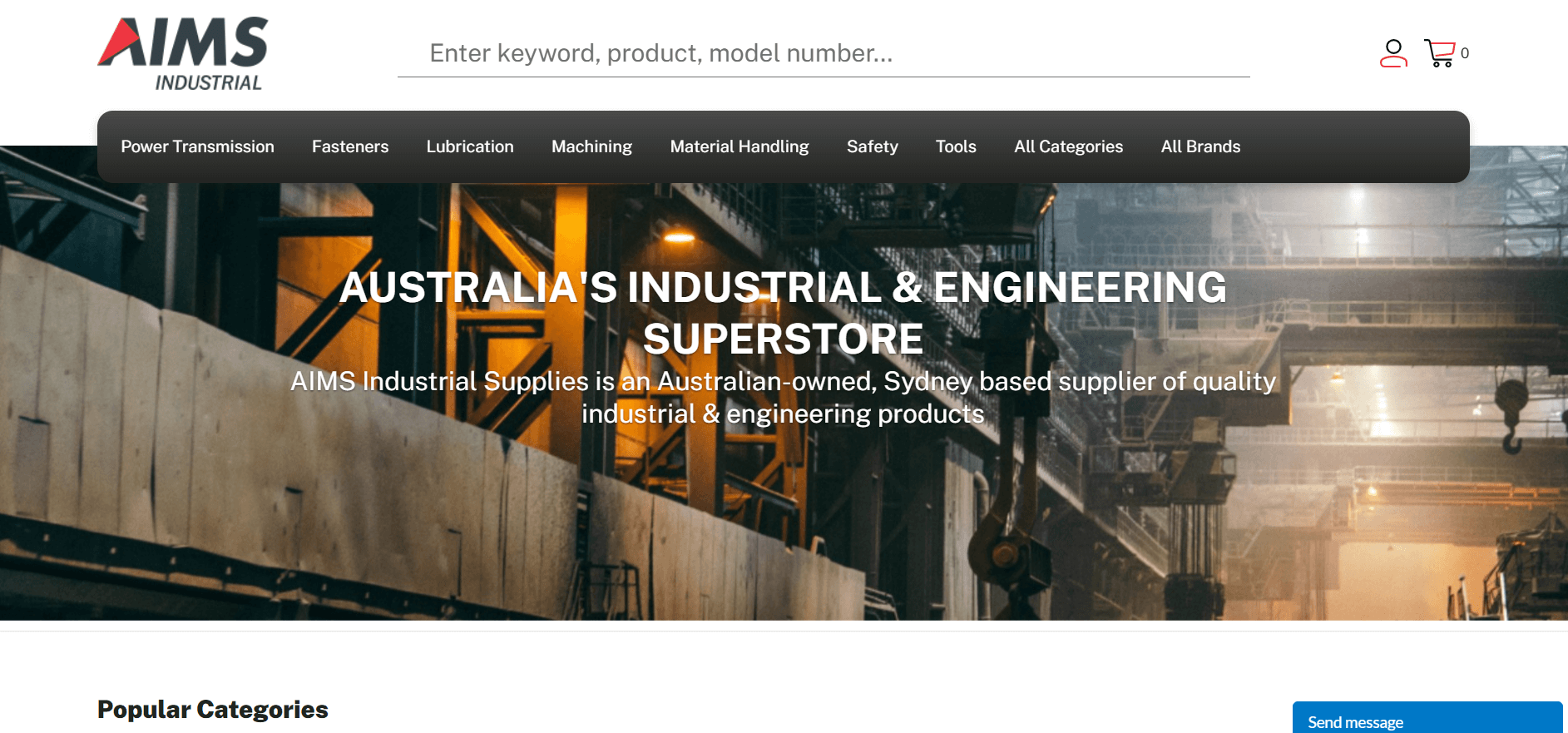Browse All Brands

1200,146
